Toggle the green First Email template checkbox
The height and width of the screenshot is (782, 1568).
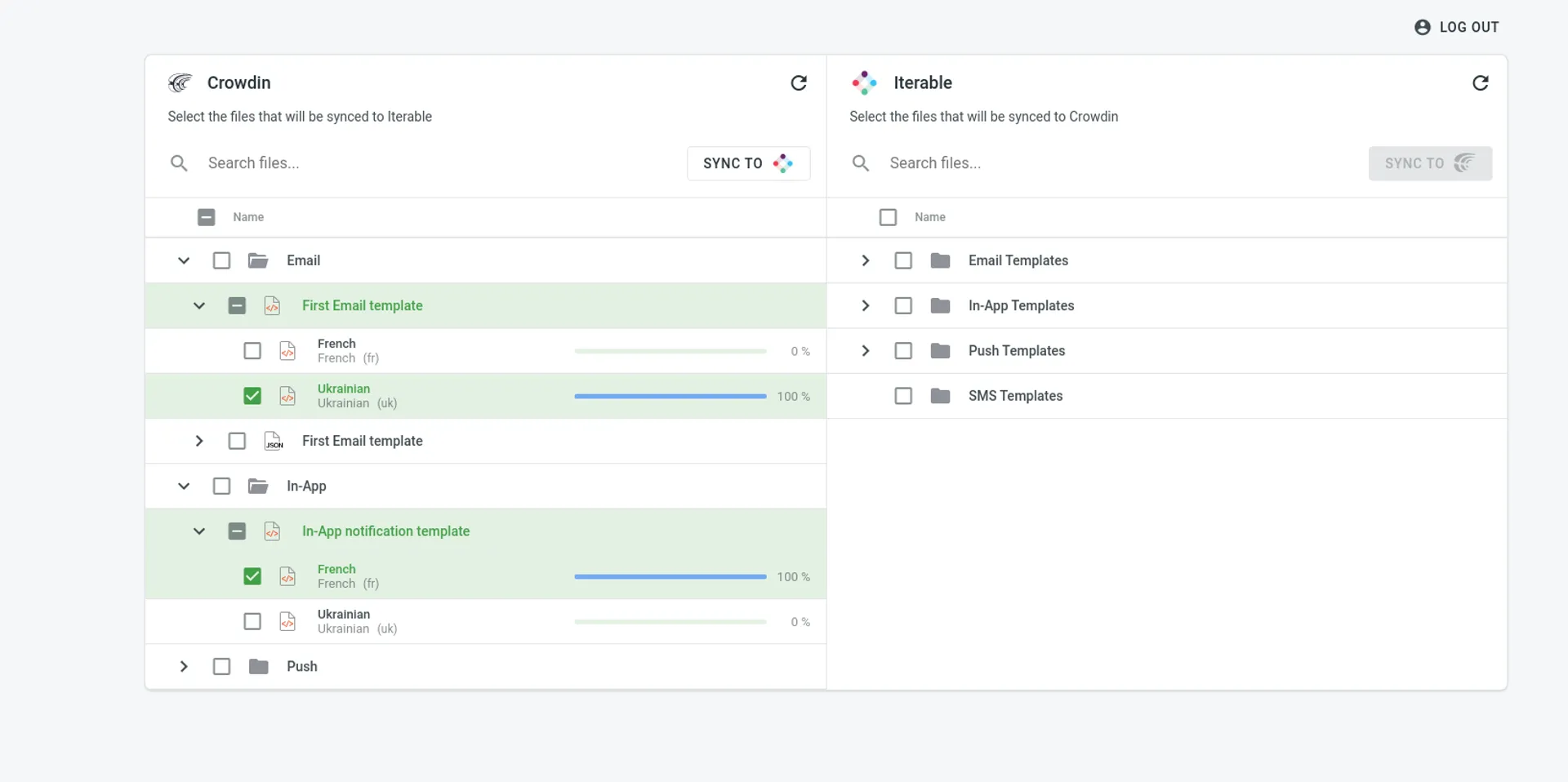coord(237,306)
